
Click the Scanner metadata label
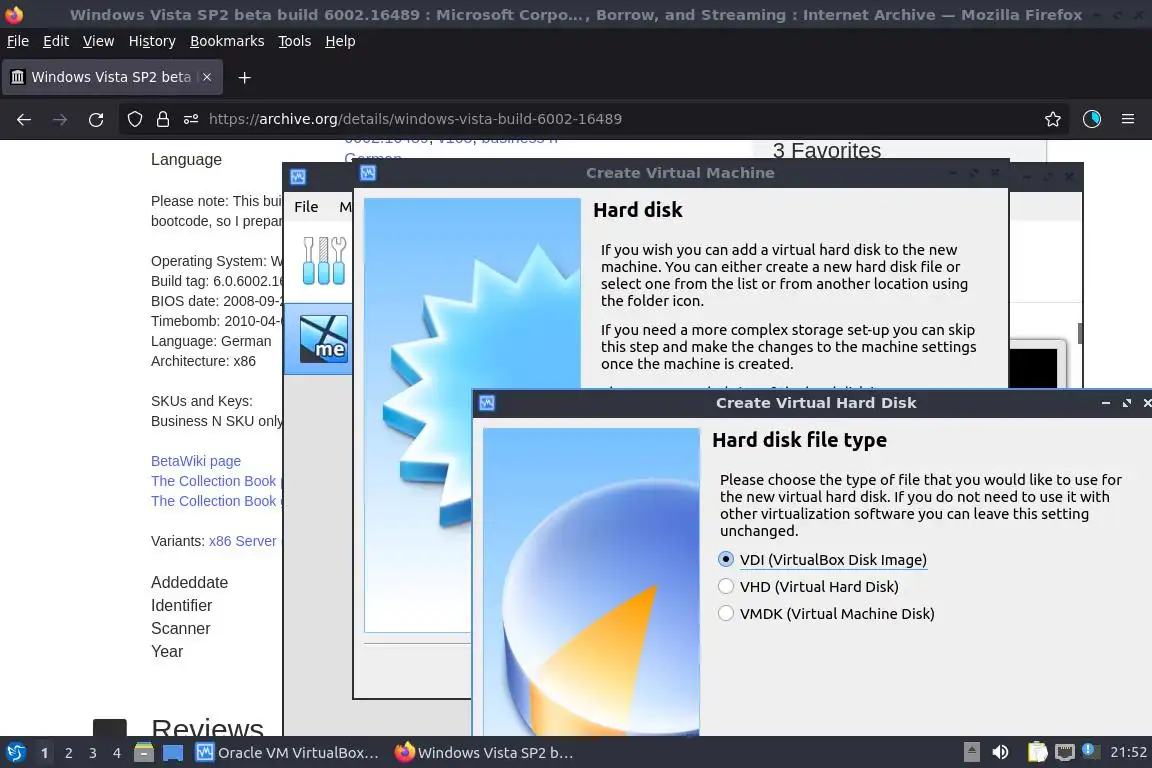181,628
